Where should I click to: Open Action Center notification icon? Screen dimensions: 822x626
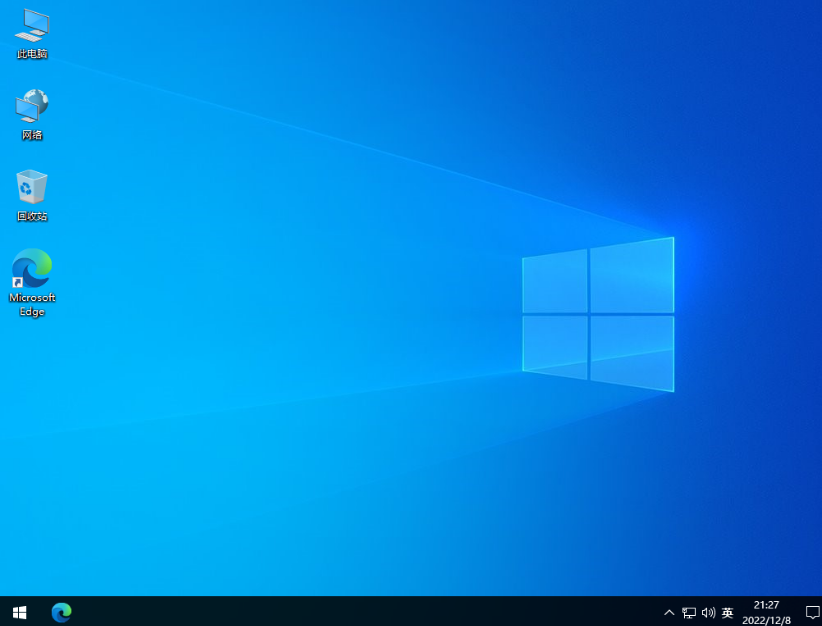coord(812,612)
